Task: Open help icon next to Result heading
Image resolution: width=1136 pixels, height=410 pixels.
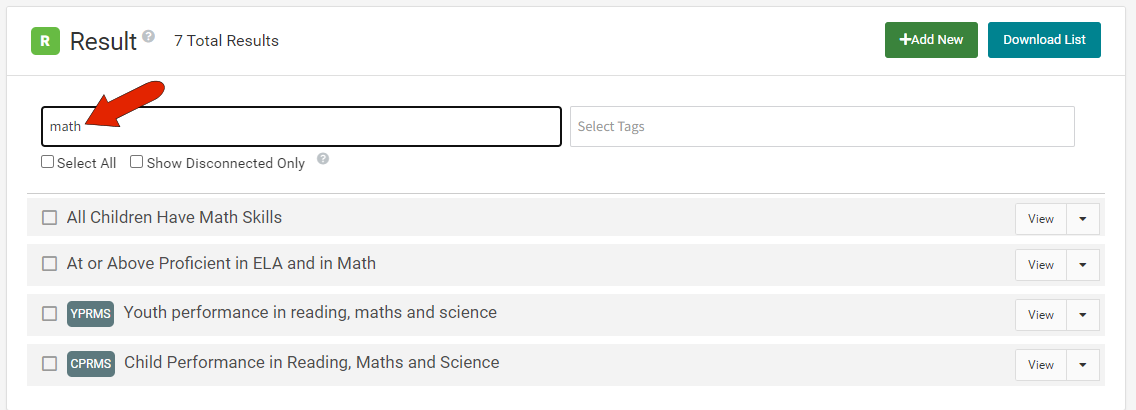Action: (x=149, y=35)
